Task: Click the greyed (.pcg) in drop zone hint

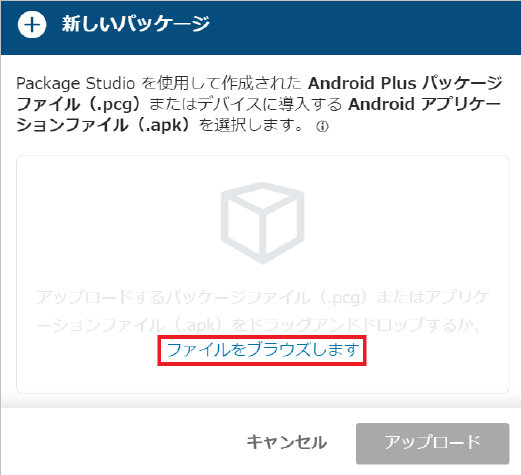Action: pos(343,298)
